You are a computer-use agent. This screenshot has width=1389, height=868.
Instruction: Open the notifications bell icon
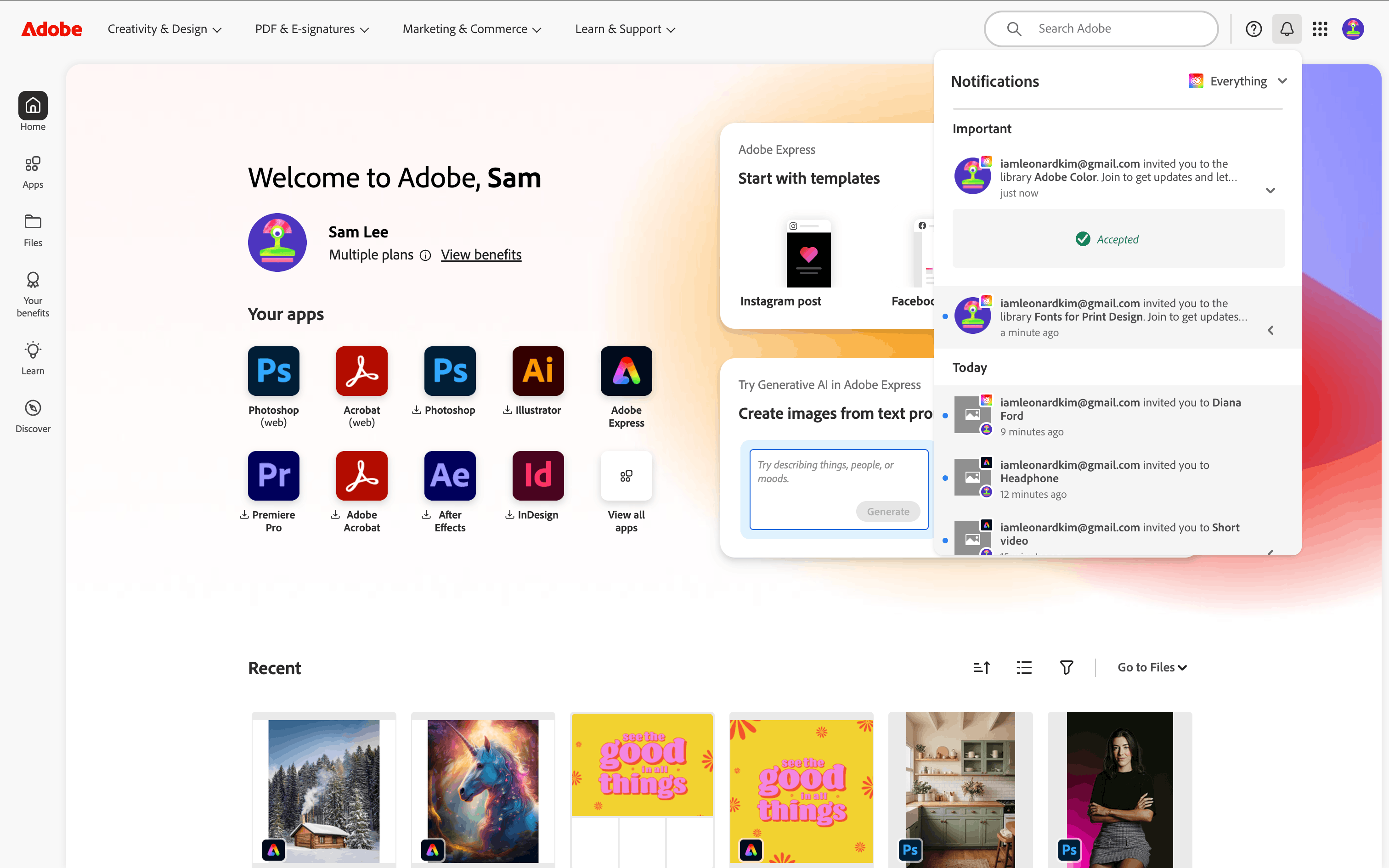pyautogui.click(x=1286, y=28)
